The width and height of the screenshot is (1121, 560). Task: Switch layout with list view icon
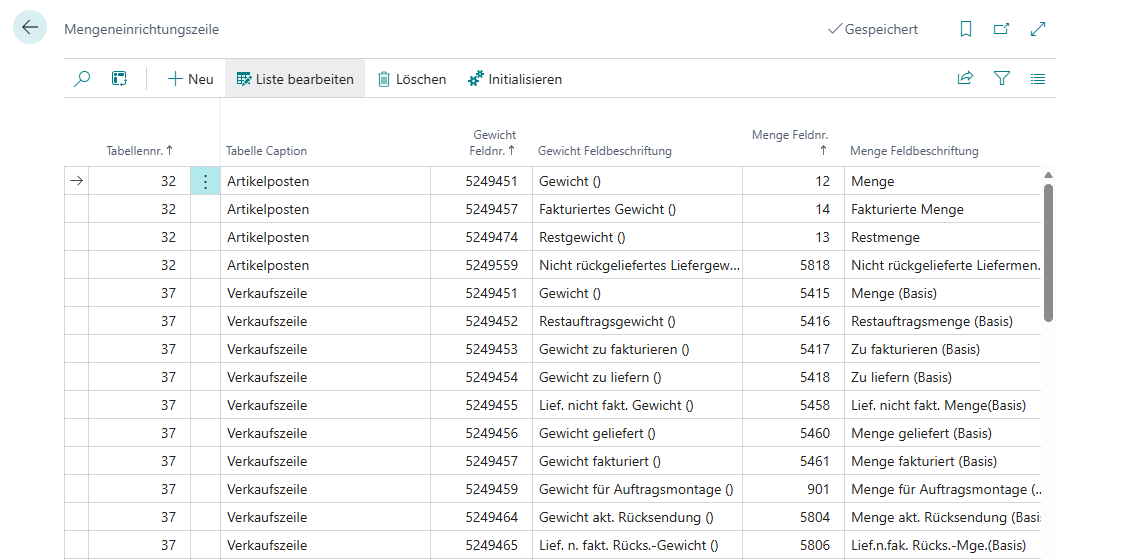[1038, 79]
